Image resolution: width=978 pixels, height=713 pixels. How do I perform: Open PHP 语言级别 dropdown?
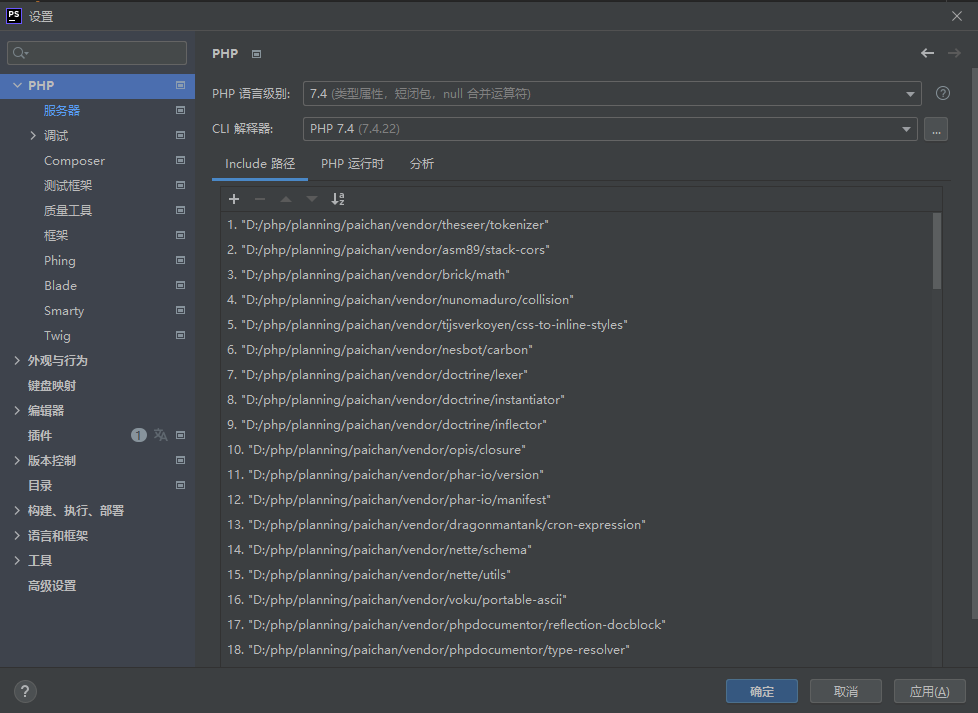(x=612, y=94)
